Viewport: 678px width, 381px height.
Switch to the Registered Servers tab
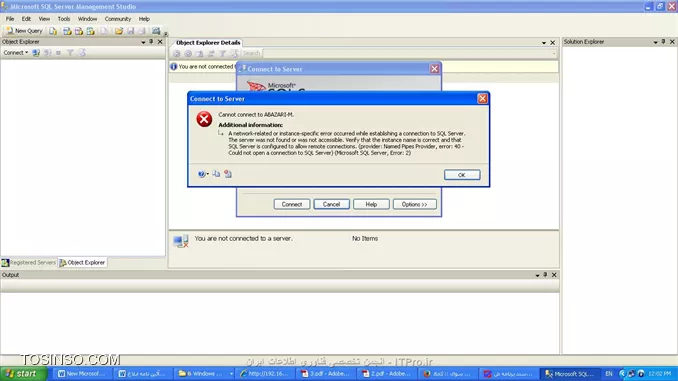coord(29,263)
